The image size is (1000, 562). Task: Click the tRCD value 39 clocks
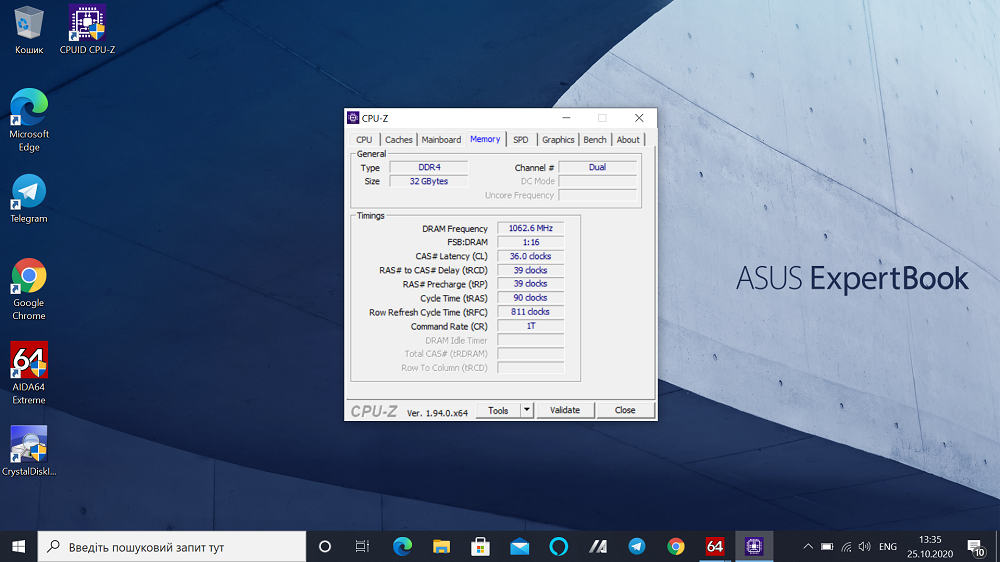click(531, 270)
